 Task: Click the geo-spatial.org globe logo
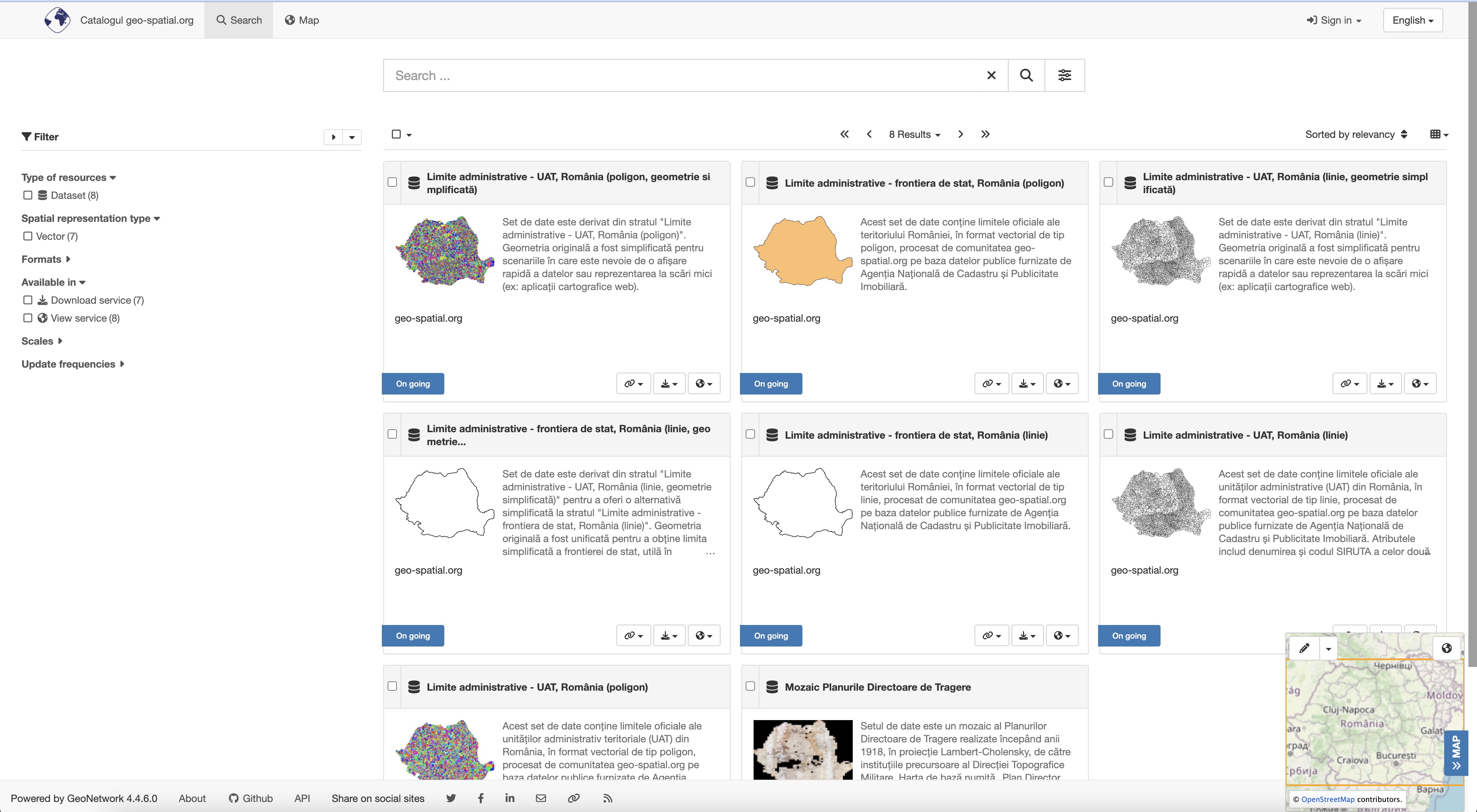(57, 20)
